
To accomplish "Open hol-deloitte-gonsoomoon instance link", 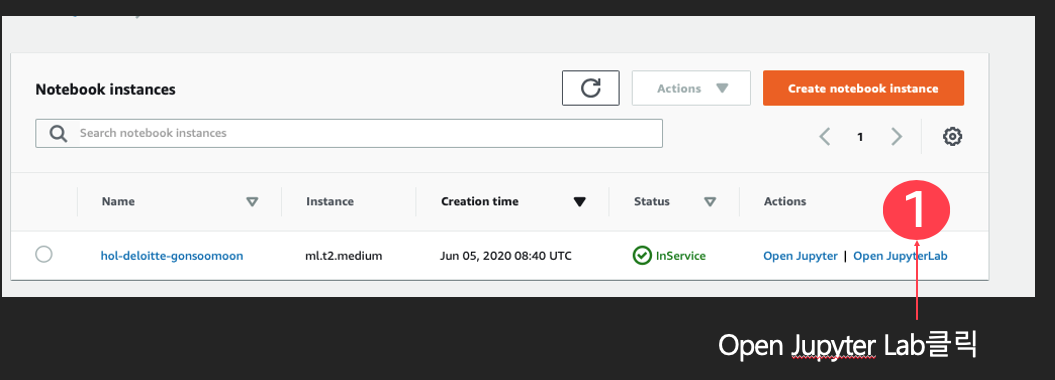I will tap(172, 256).
